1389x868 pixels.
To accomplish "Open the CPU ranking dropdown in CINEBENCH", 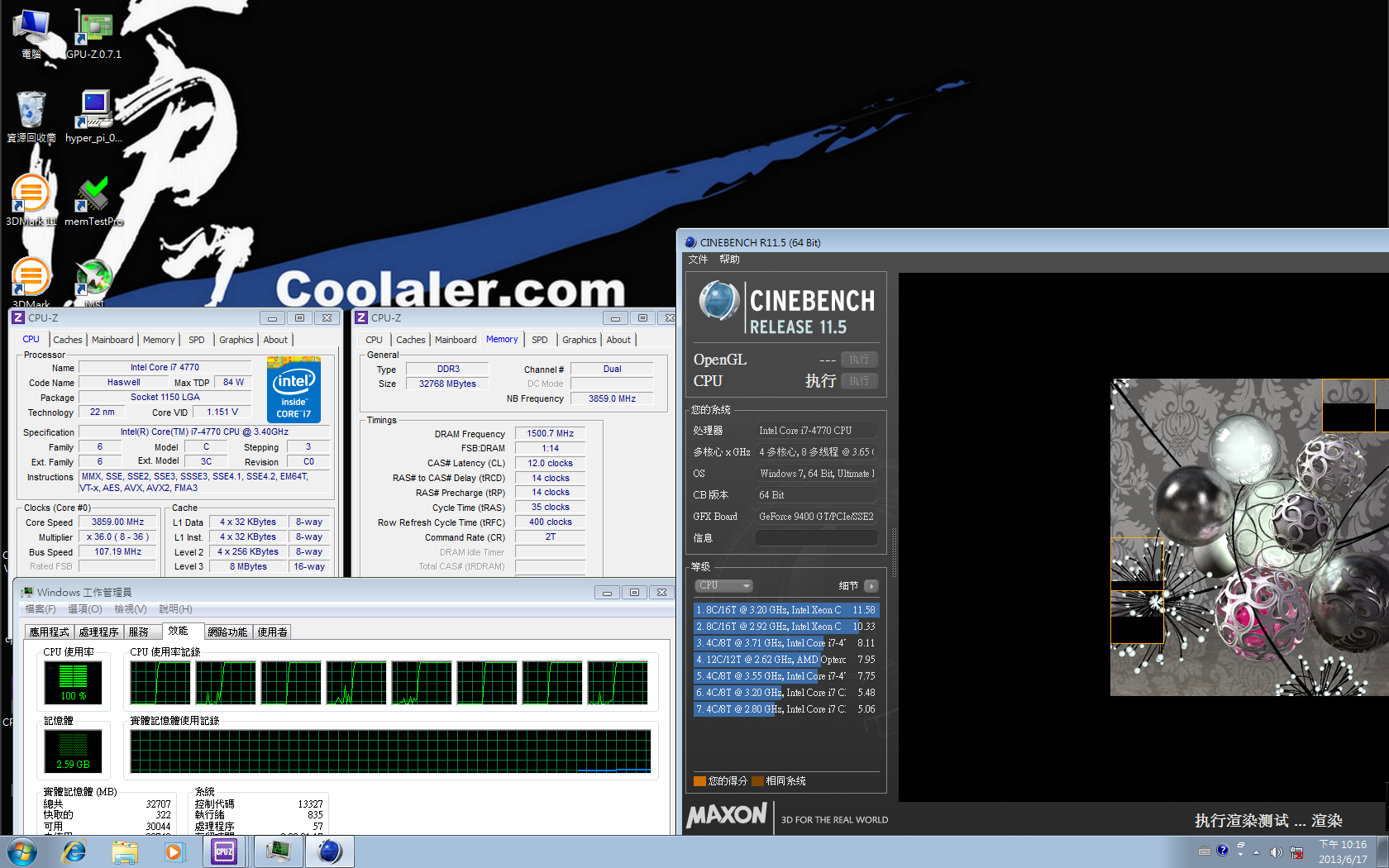I will 723,585.
